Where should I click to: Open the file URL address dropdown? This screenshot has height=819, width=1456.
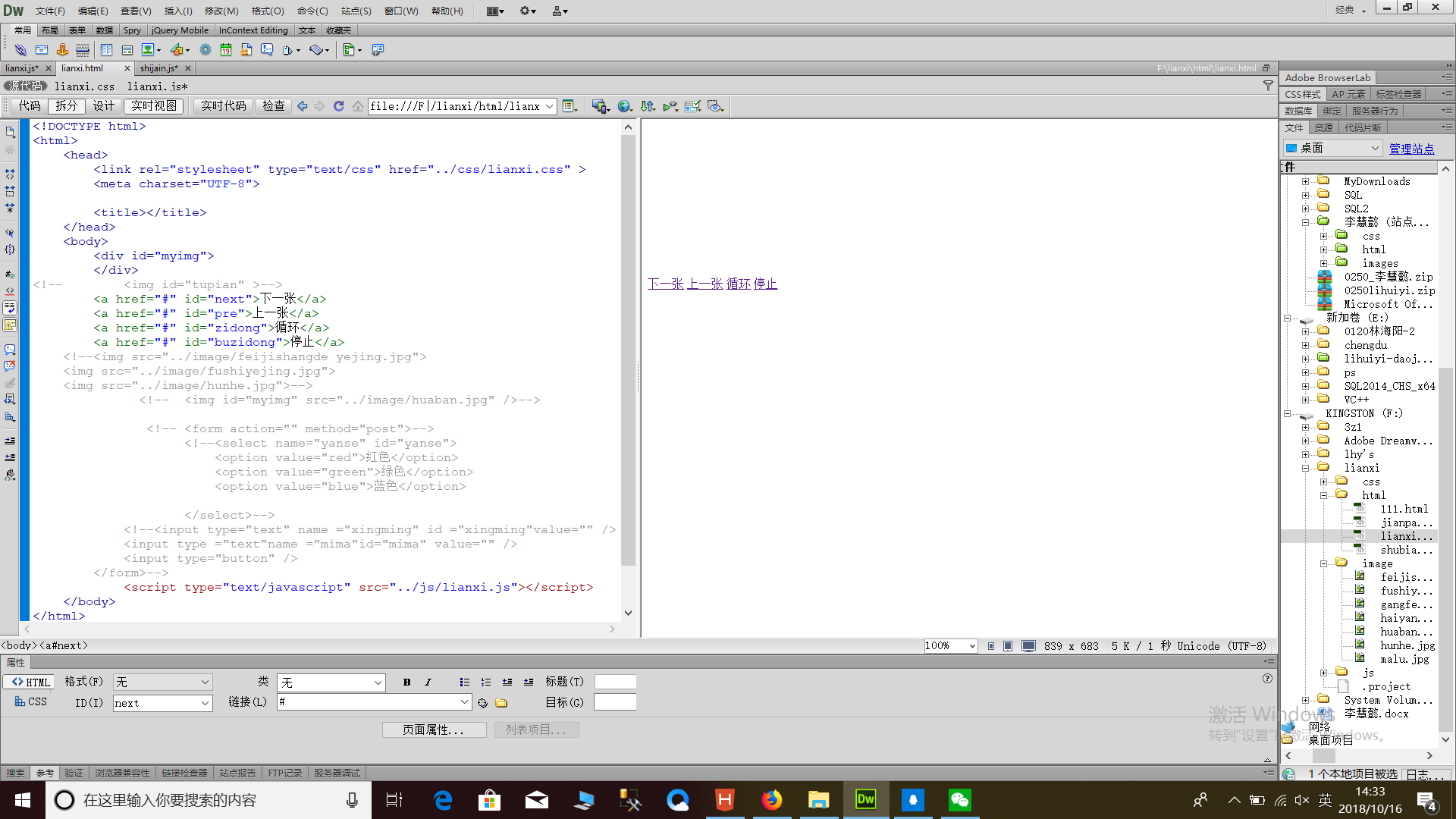pos(550,107)
